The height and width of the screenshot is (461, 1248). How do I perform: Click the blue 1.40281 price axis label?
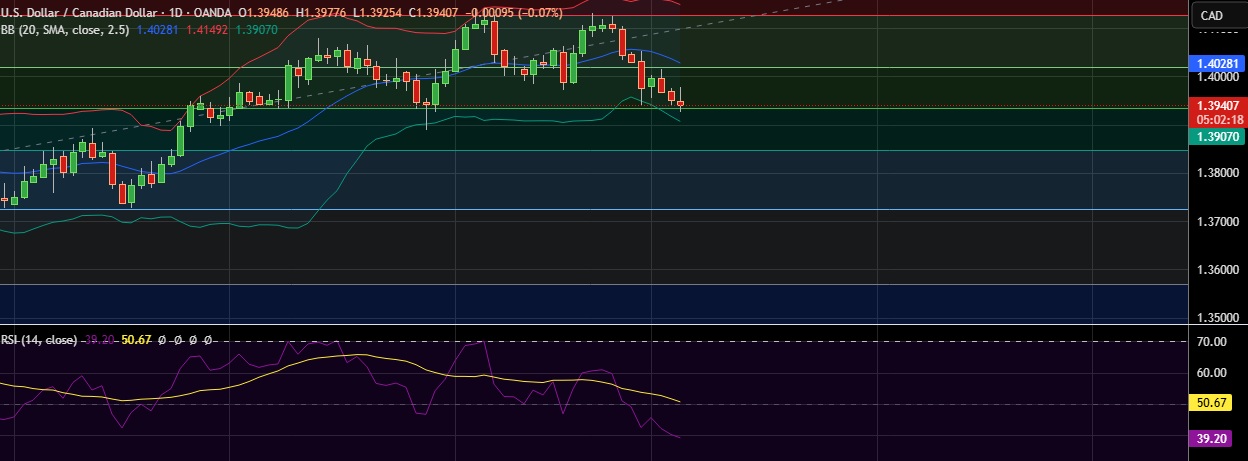pos(1218,63)
